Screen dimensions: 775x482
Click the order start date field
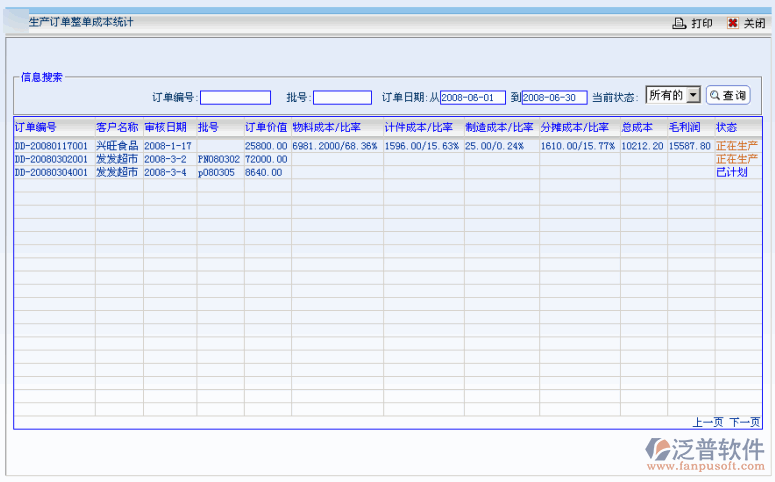pyautogui.click(x=472, y=98)
